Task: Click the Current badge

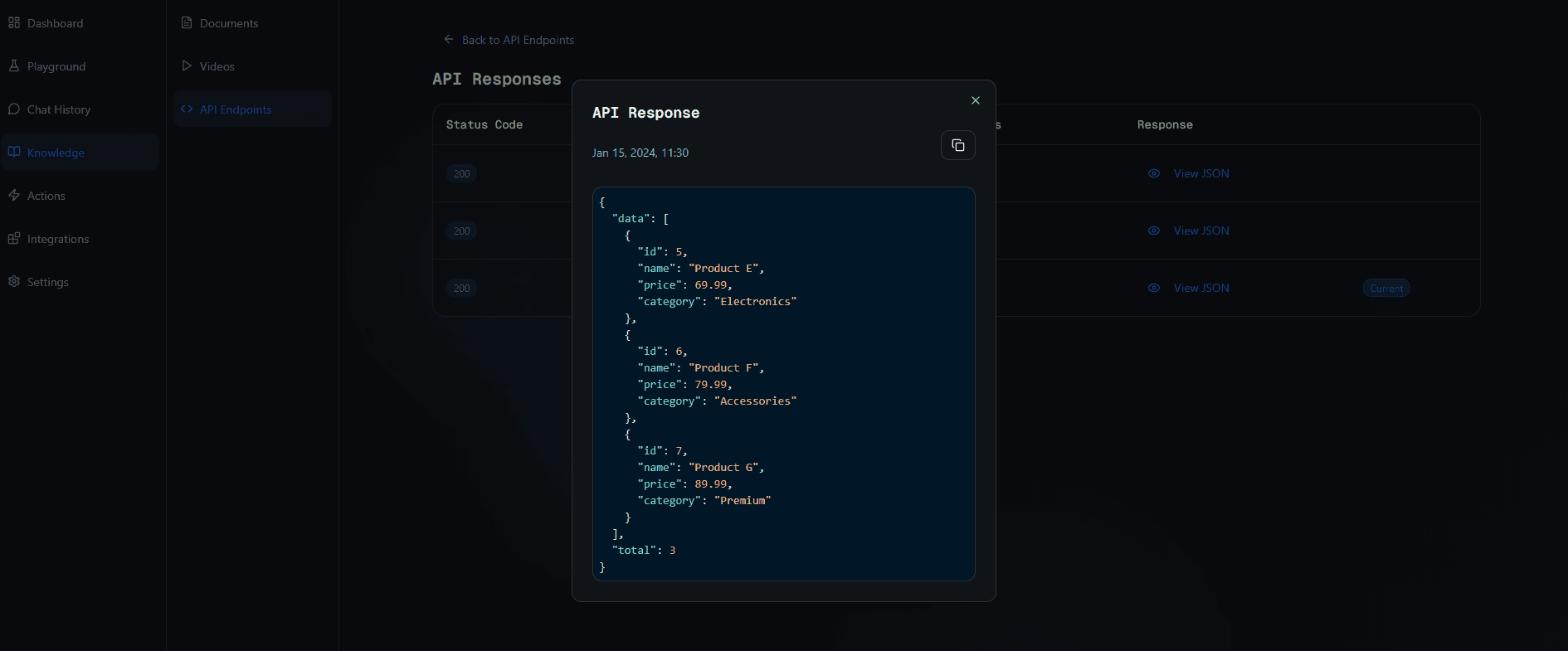Action: click(x=1385, y=288)
